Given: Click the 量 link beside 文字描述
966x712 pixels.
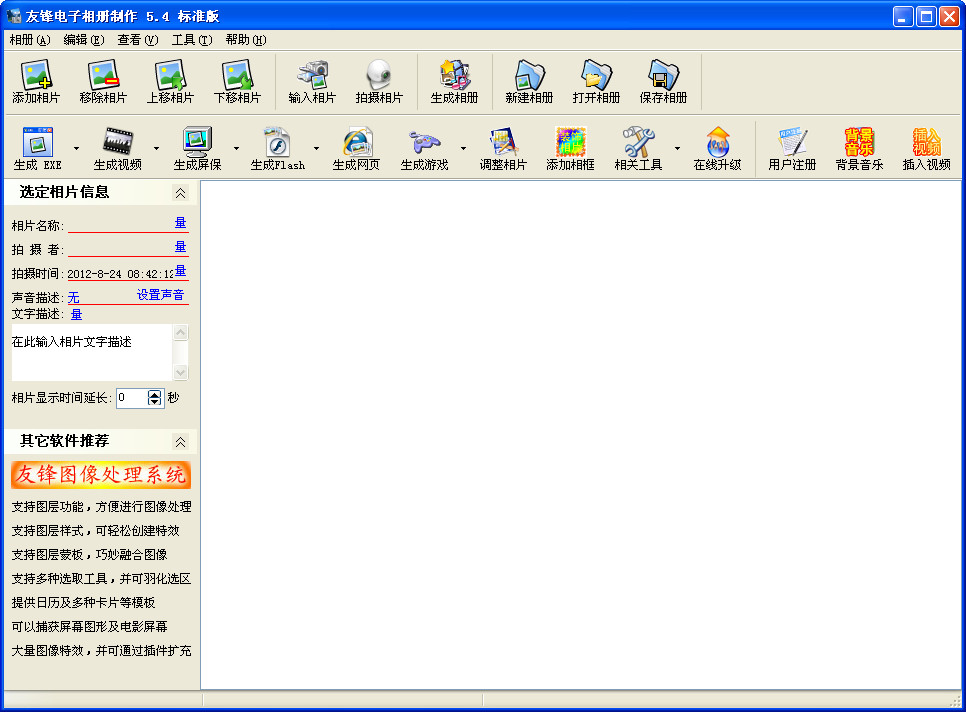Looking at the screenshot, I should (x=76, y=314).
